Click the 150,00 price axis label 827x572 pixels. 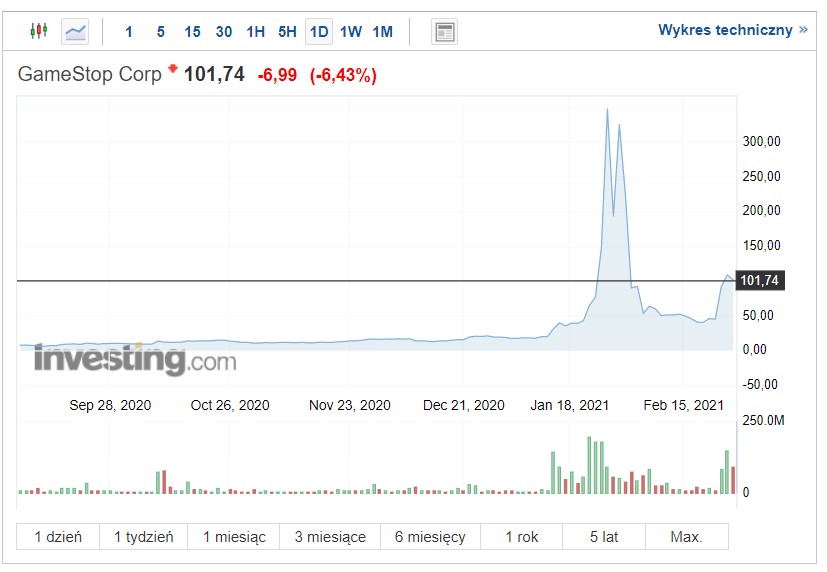pos(762,245)
